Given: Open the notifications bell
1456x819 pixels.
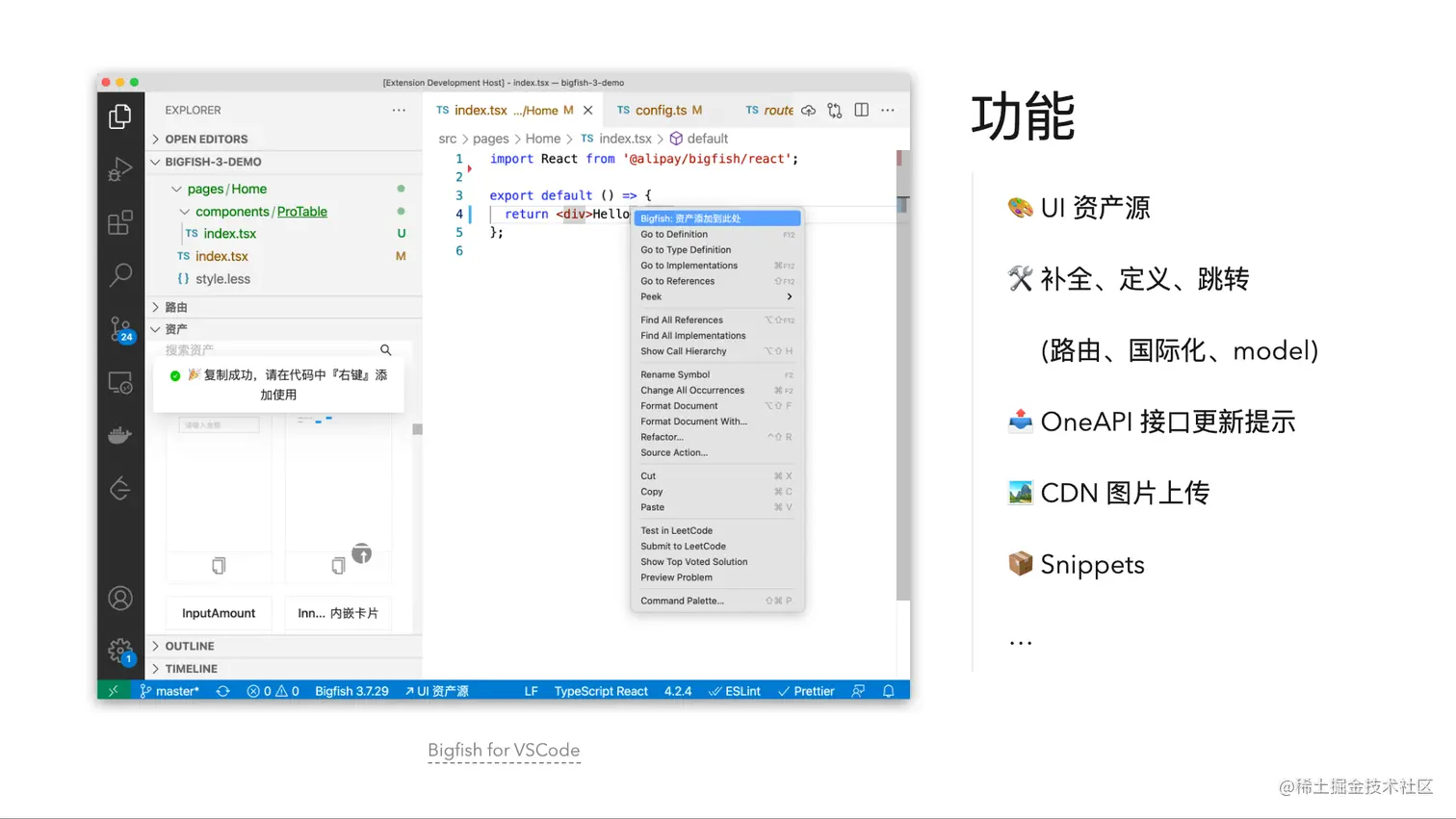Looking at the screenshot, I should click(889, 691).
